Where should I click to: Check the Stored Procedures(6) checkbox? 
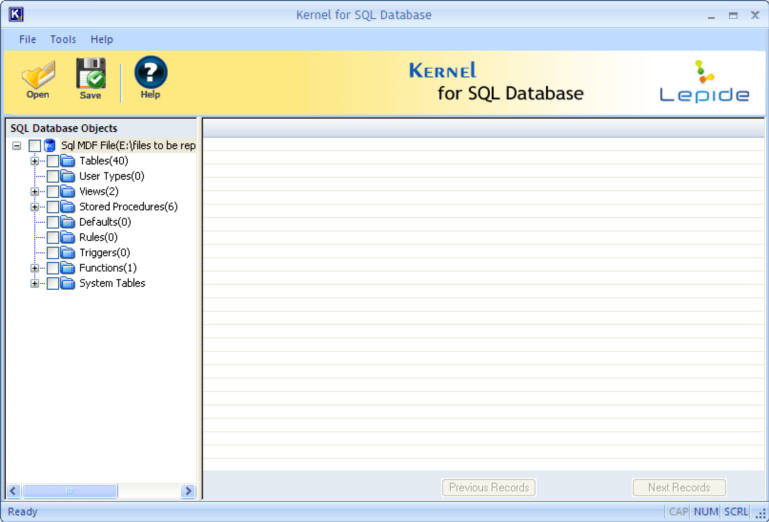[x=52, y=207]
